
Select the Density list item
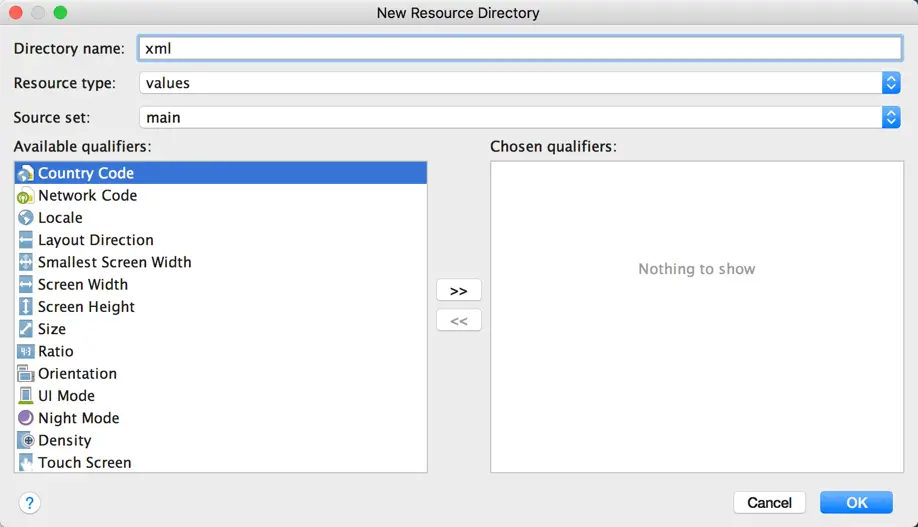(x=221, y=440)
